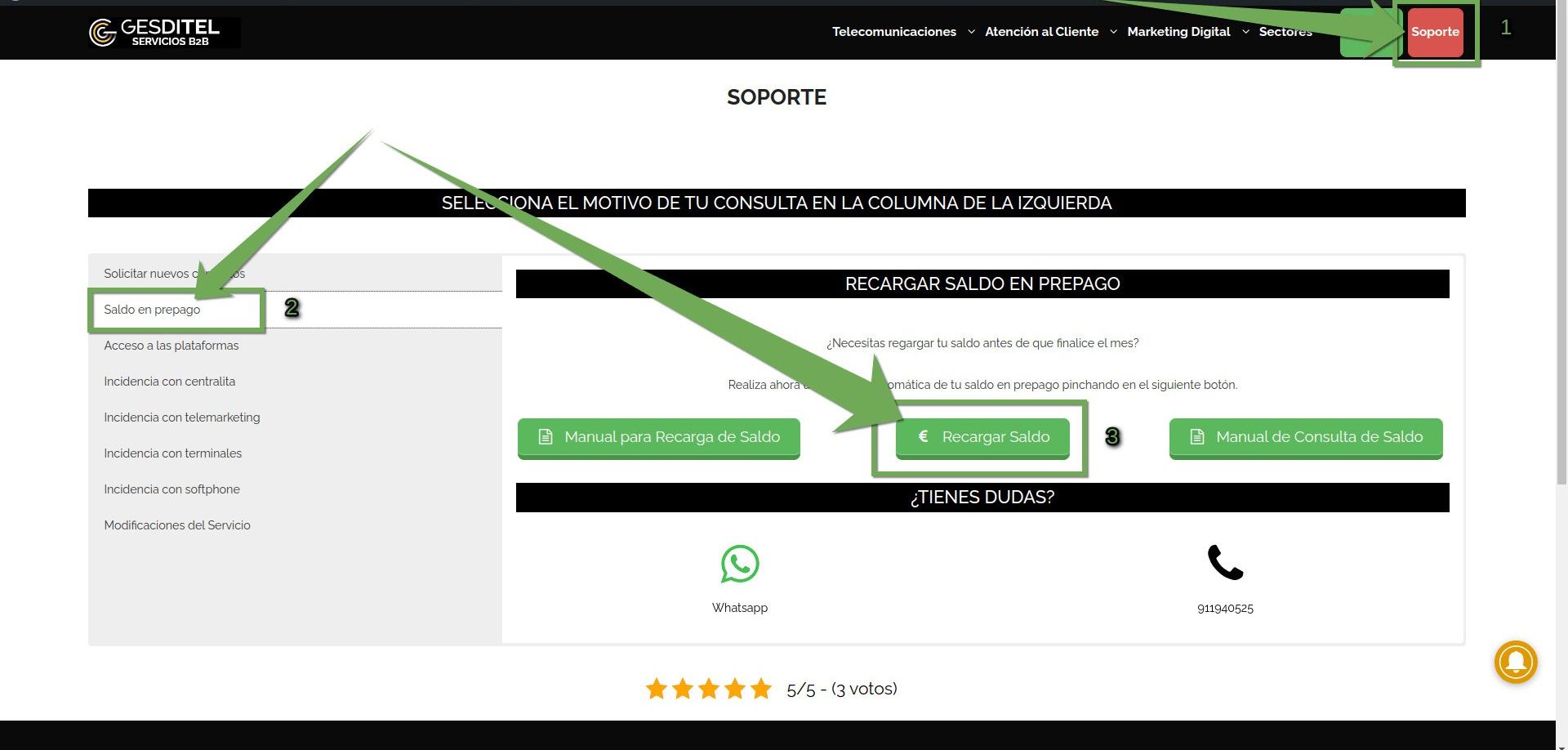
Task: Click the document icon on Manual para Recarga
Action: (544, 437)
